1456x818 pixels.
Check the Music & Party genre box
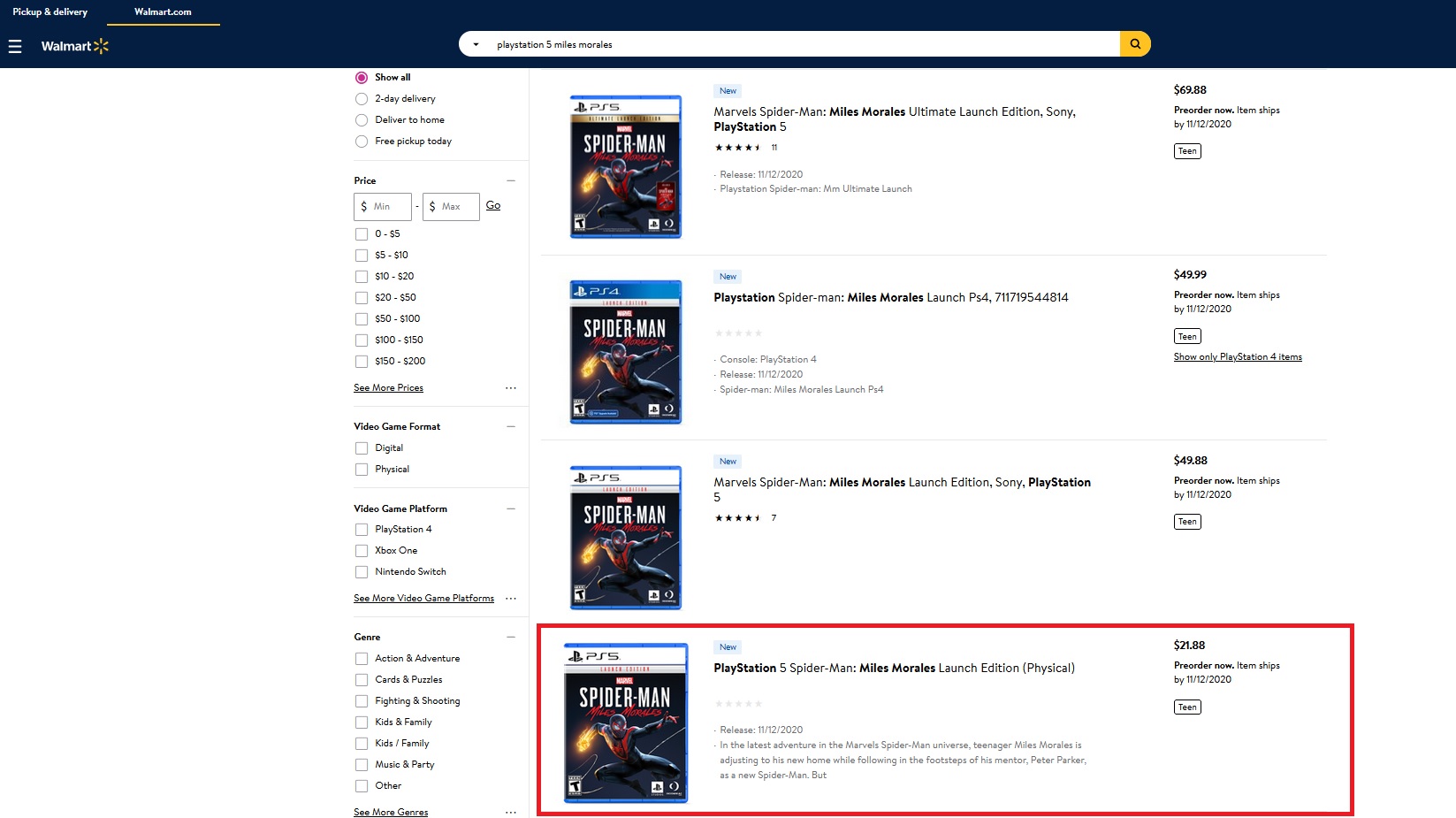[x=362, y=765]
